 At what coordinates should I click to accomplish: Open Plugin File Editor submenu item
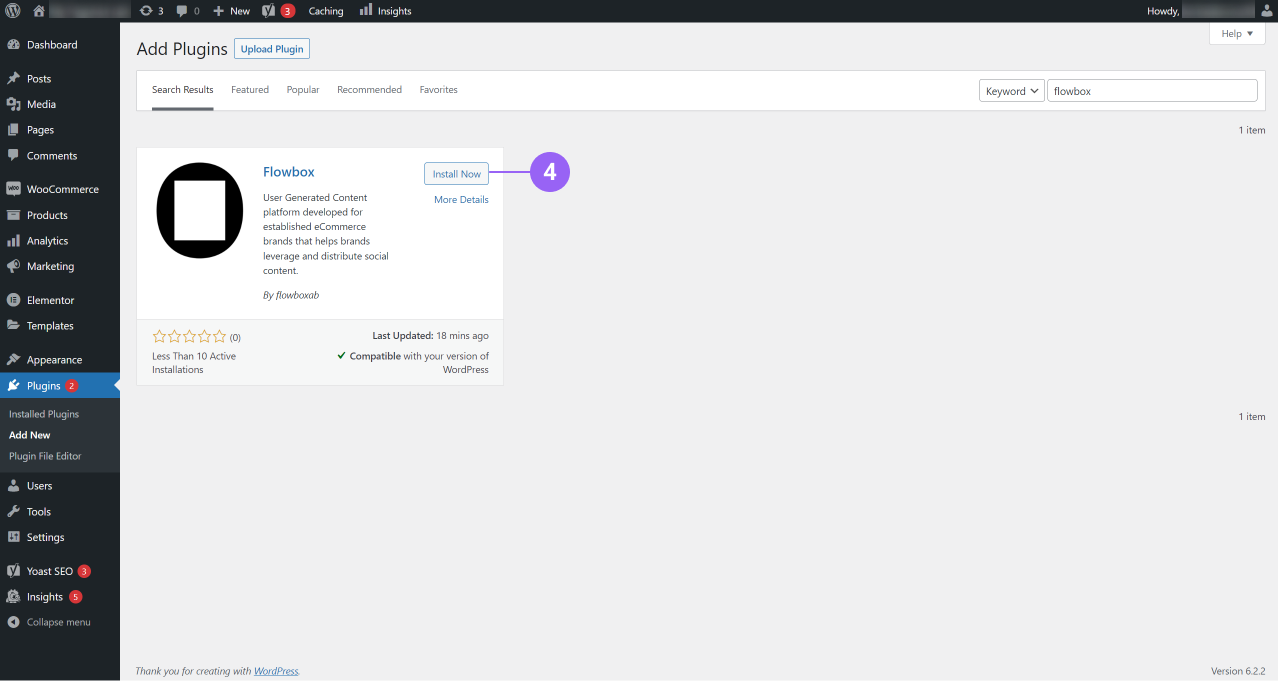45,456
